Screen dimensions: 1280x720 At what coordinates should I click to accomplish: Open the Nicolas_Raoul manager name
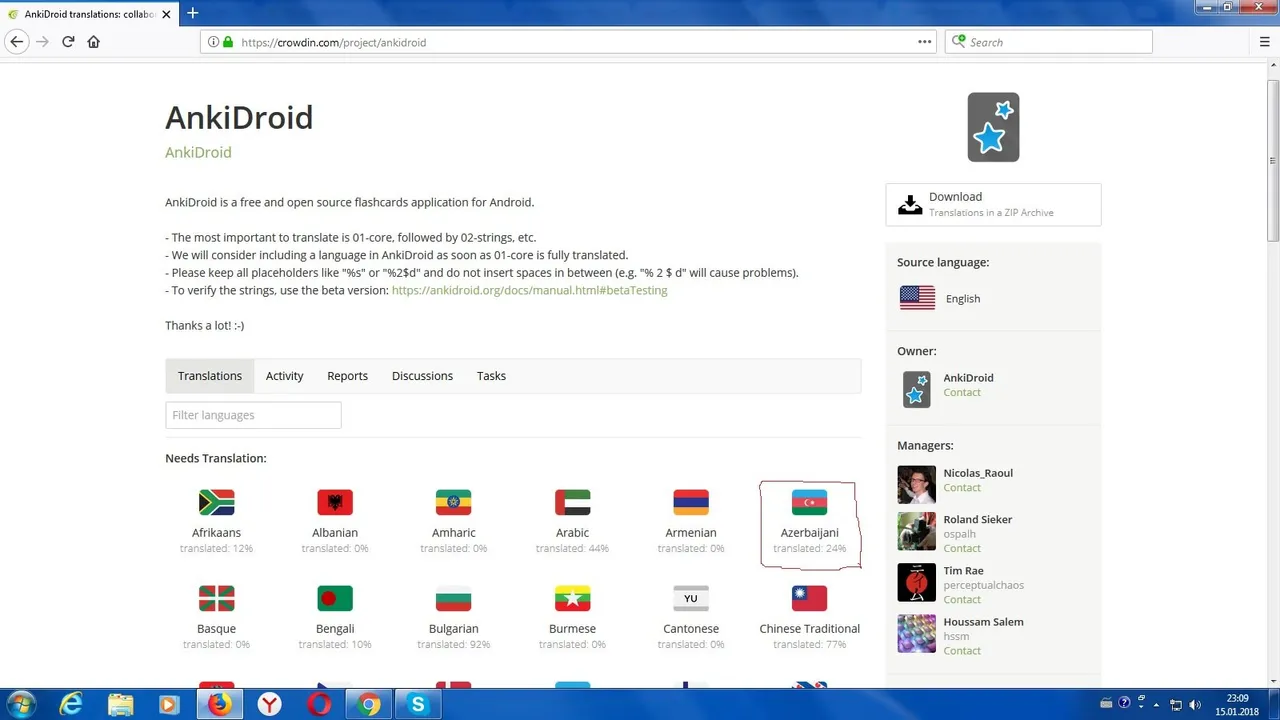point(978,473)
